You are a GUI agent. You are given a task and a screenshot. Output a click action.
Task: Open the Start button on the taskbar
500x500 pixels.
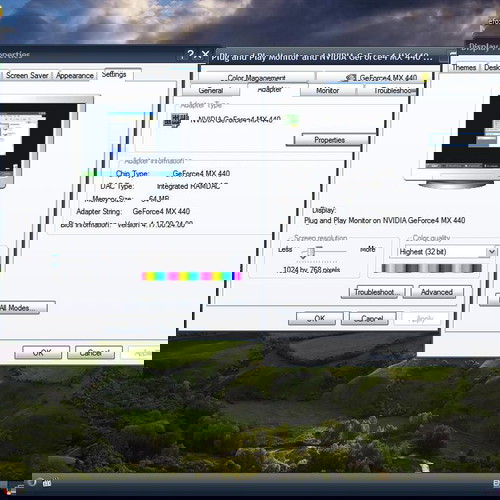pos(9,487)
